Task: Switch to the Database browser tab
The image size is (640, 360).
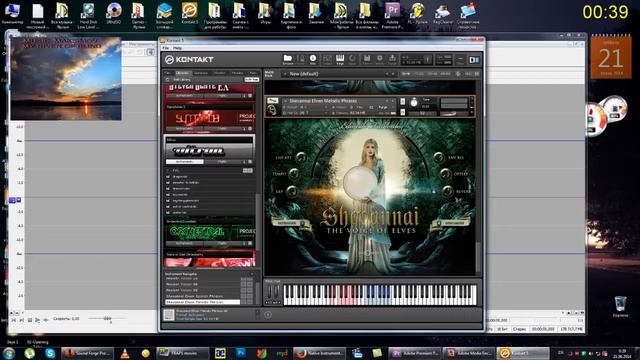Action: (201, 73)
